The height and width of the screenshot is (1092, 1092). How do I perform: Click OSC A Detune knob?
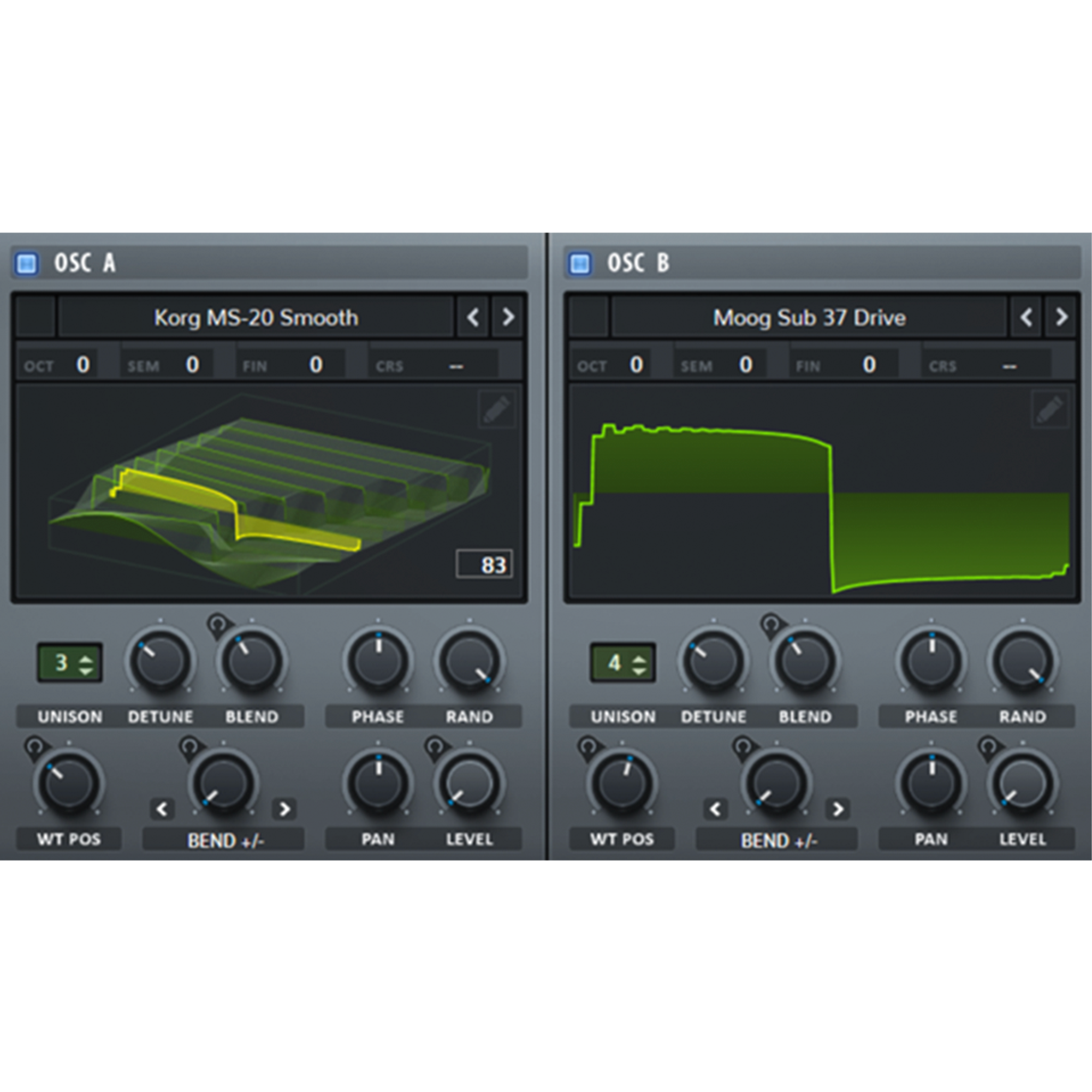(x=161, y=660)
